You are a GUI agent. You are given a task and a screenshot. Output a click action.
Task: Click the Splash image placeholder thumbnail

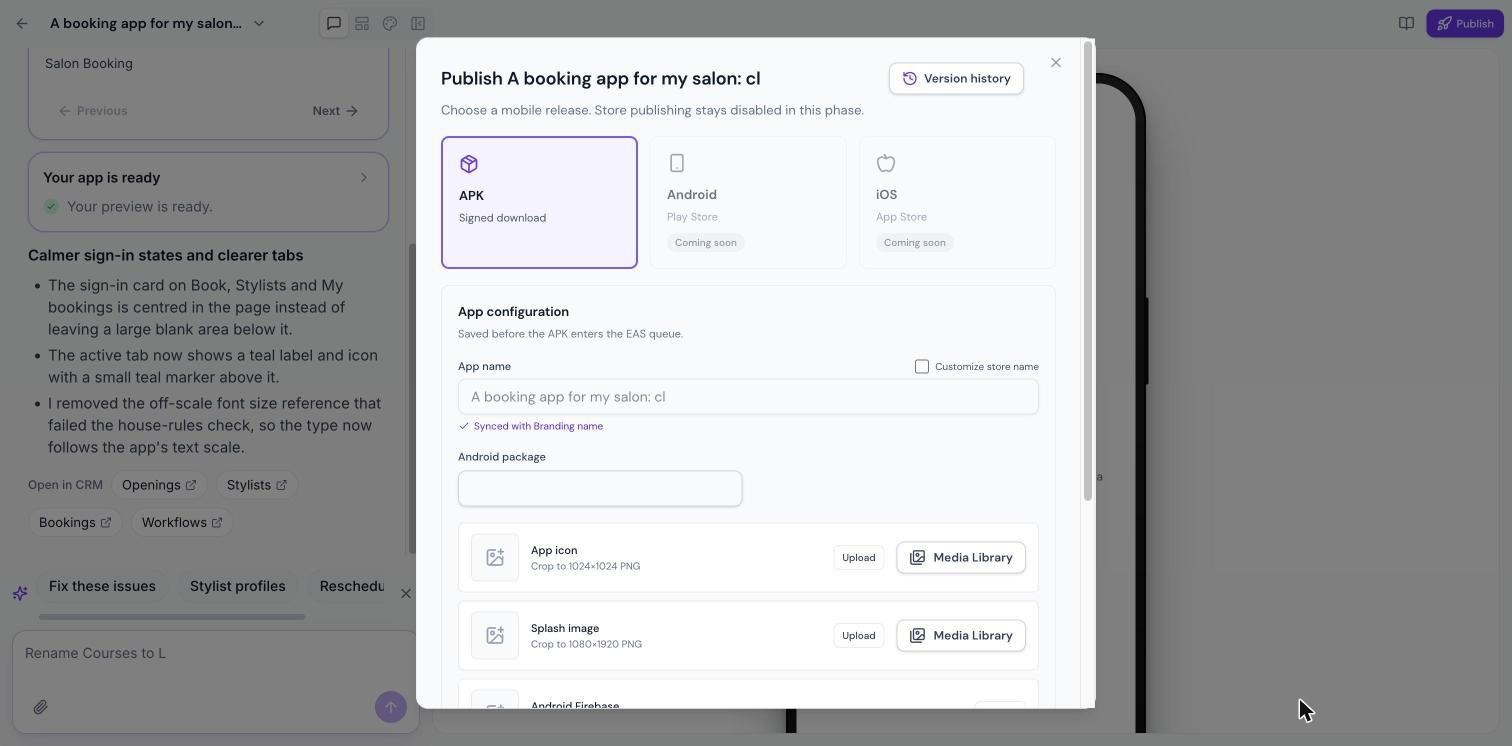pyautogui.click(x=495, y=635)
